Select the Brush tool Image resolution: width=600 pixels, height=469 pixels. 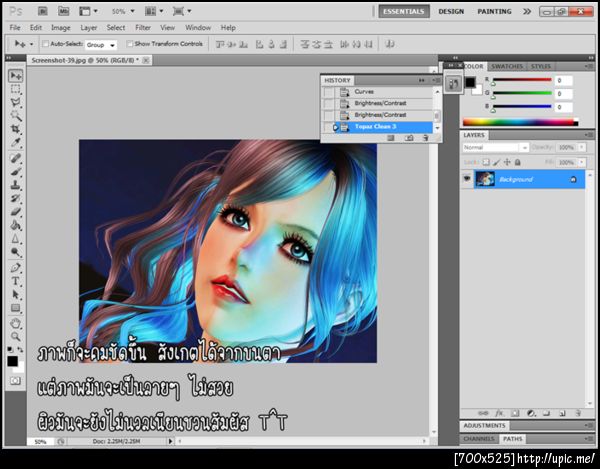[x=16, y=172]
